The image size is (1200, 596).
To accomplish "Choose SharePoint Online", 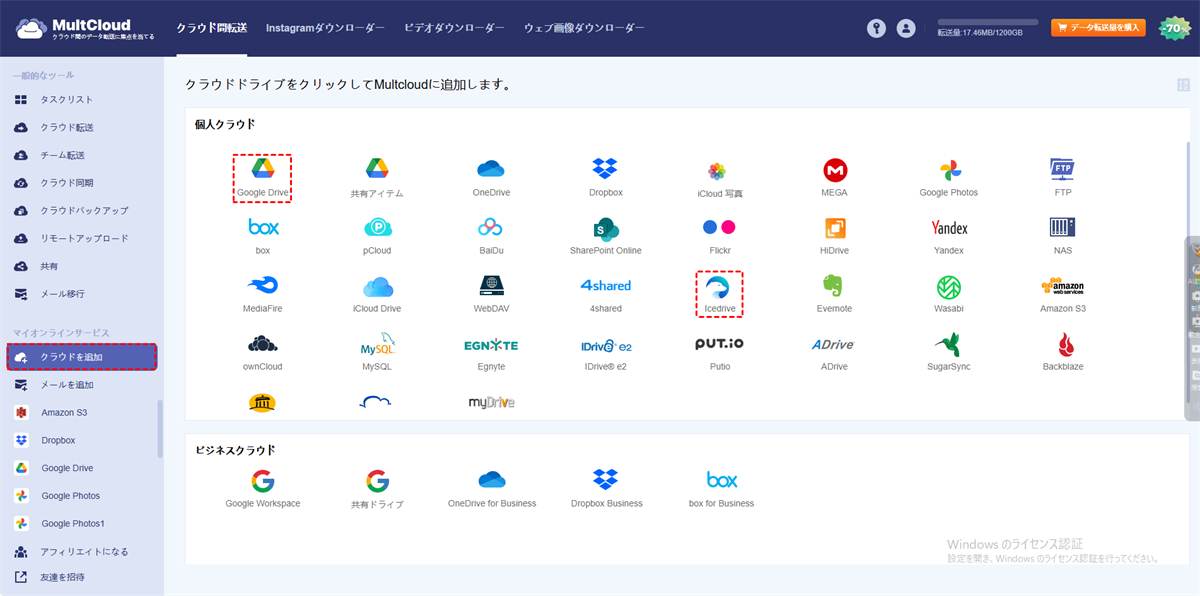I will pyautogui.click(x=606, y=236).
